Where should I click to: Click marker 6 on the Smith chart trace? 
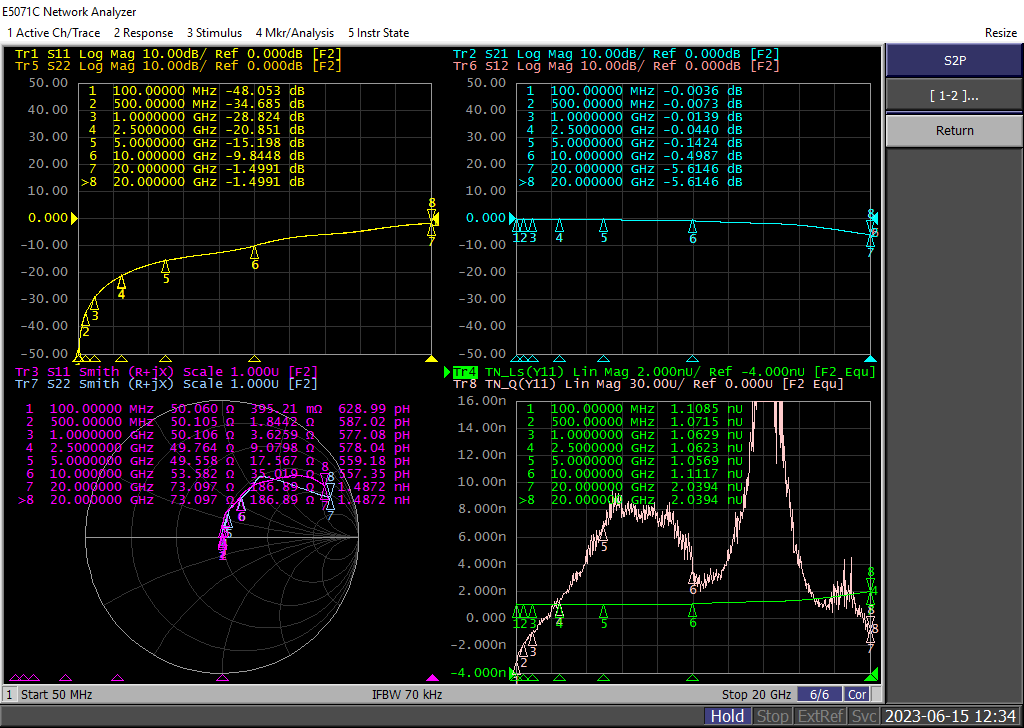pos(241,508)
